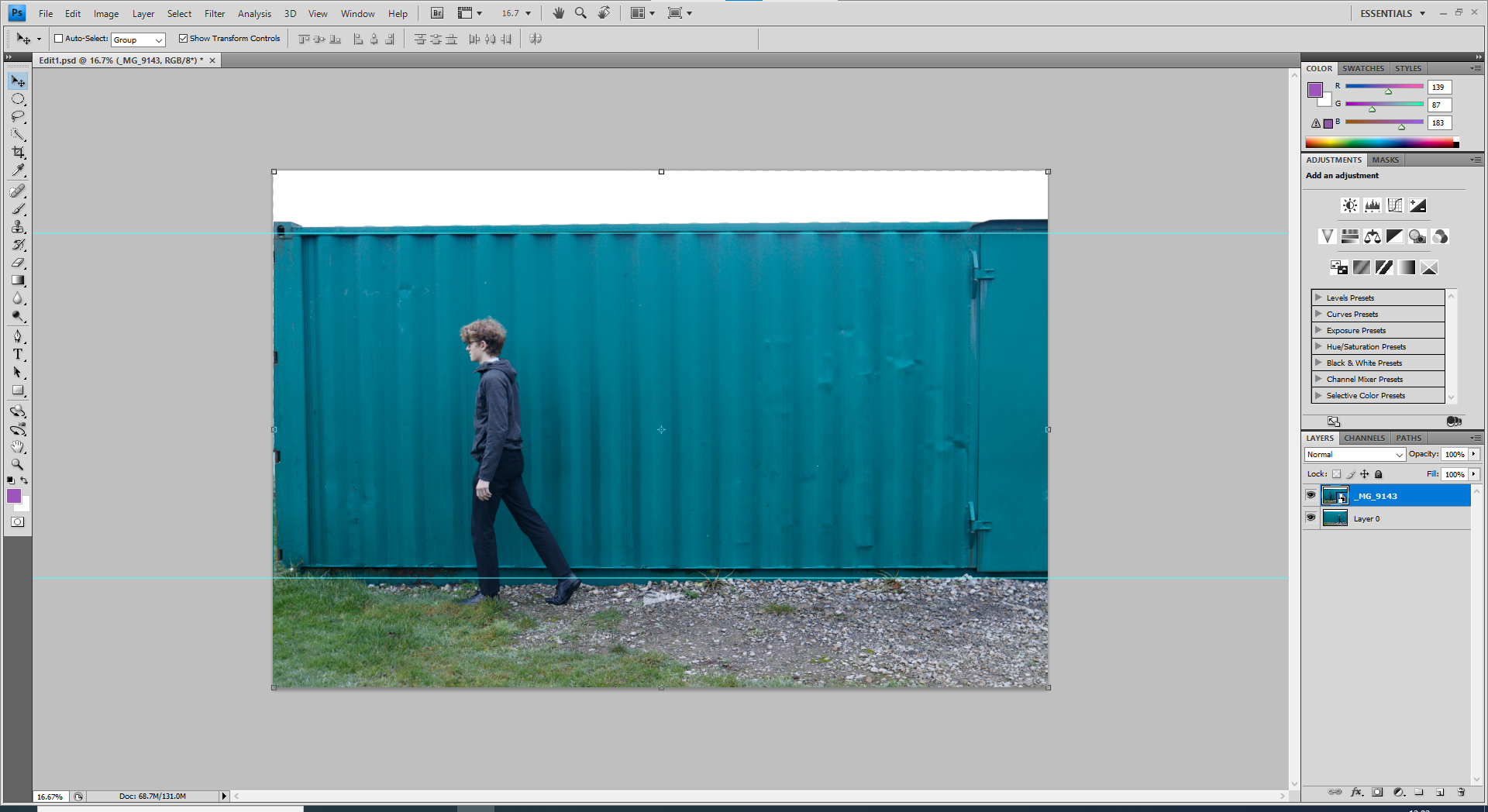Select the History Brush tool
This screenshot has width=1488, height=812.
coord(18,245)
